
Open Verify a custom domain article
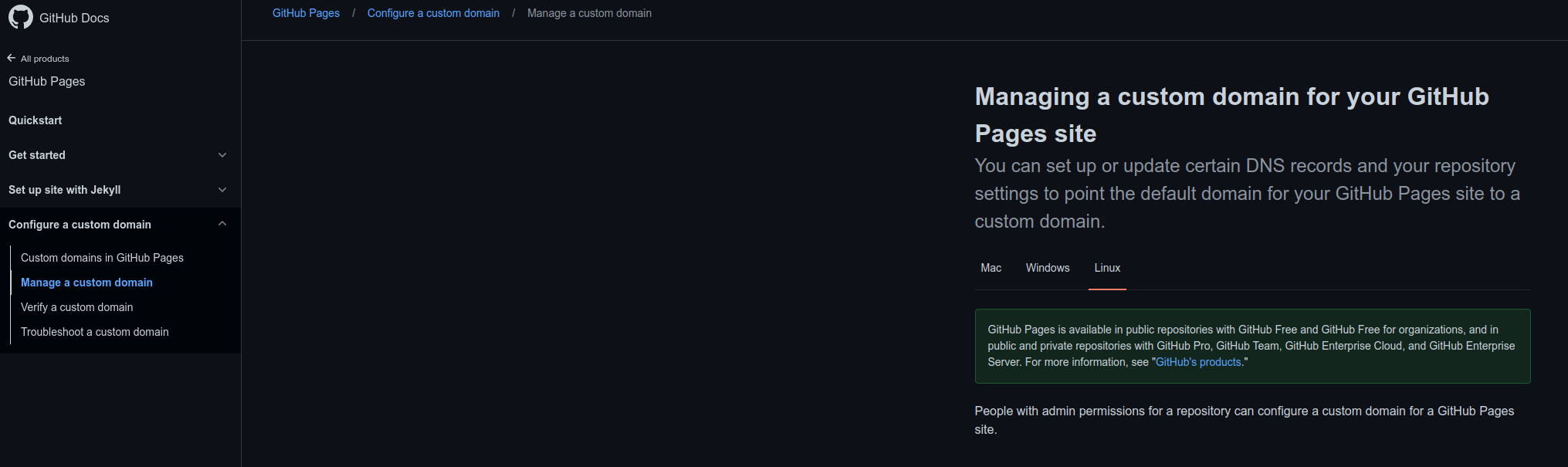[76, 307]
